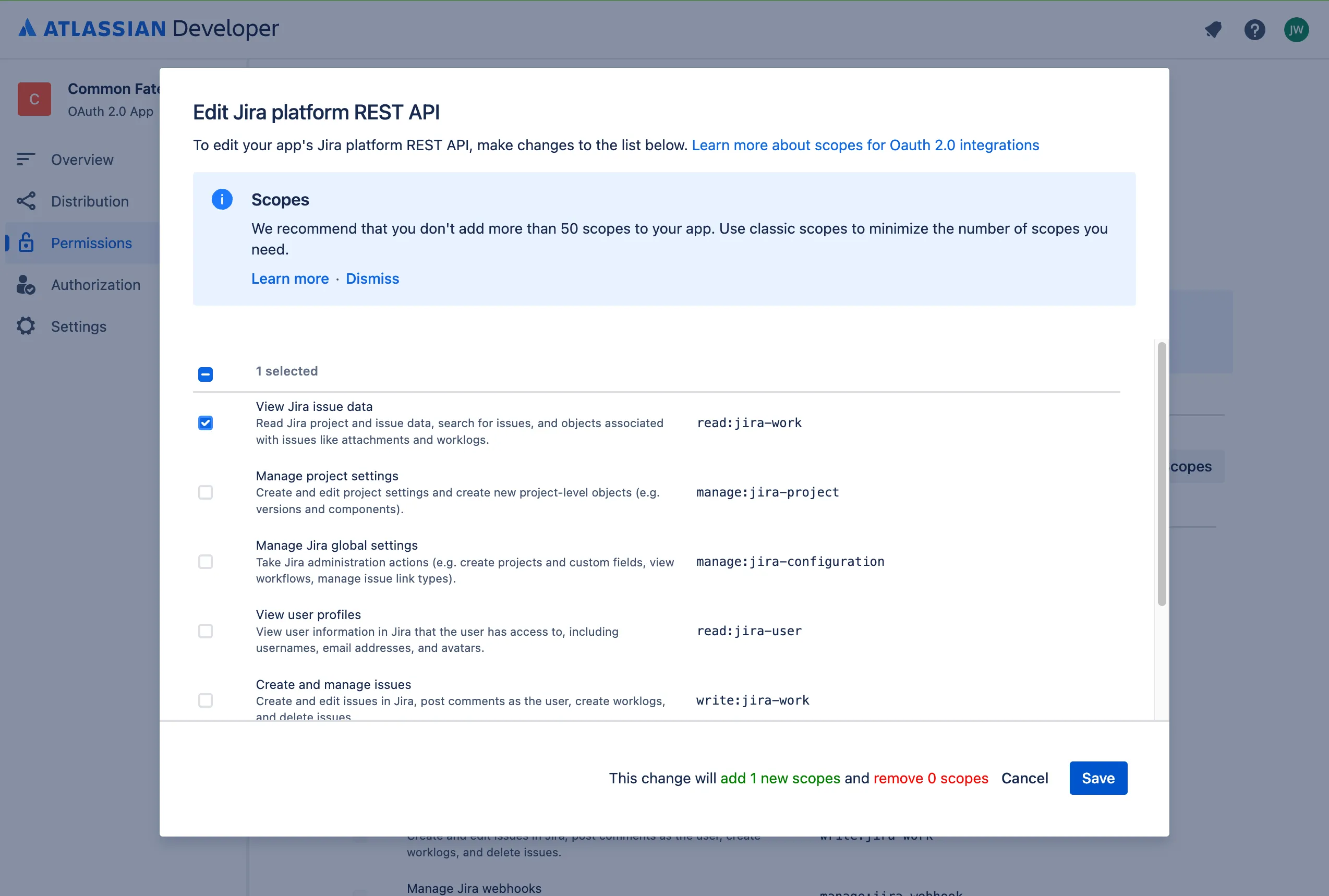Enable the Manage project settings scope
Image resolution: width=1329 pixels, height=896 pixels.
(x=205, y=492)
